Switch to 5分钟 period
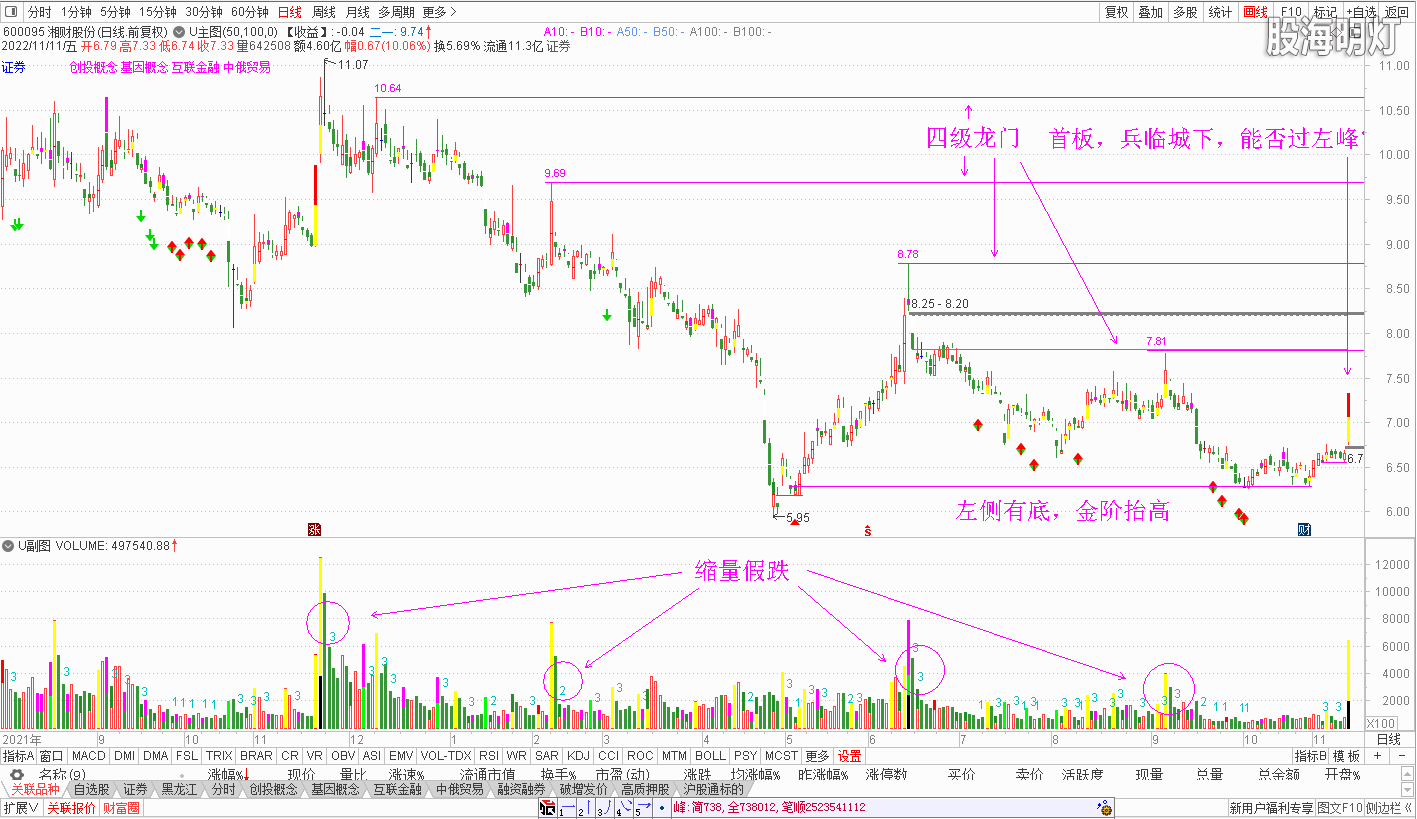 (116, 12)
